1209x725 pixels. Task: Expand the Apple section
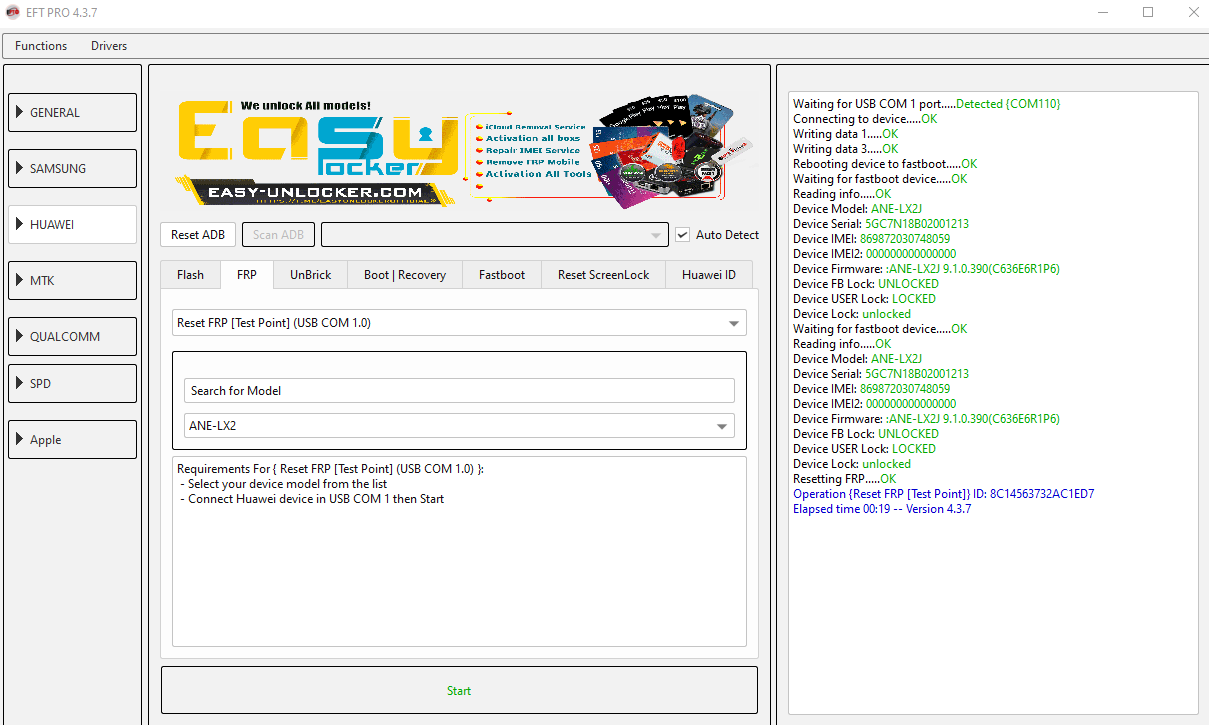[72, 440]
